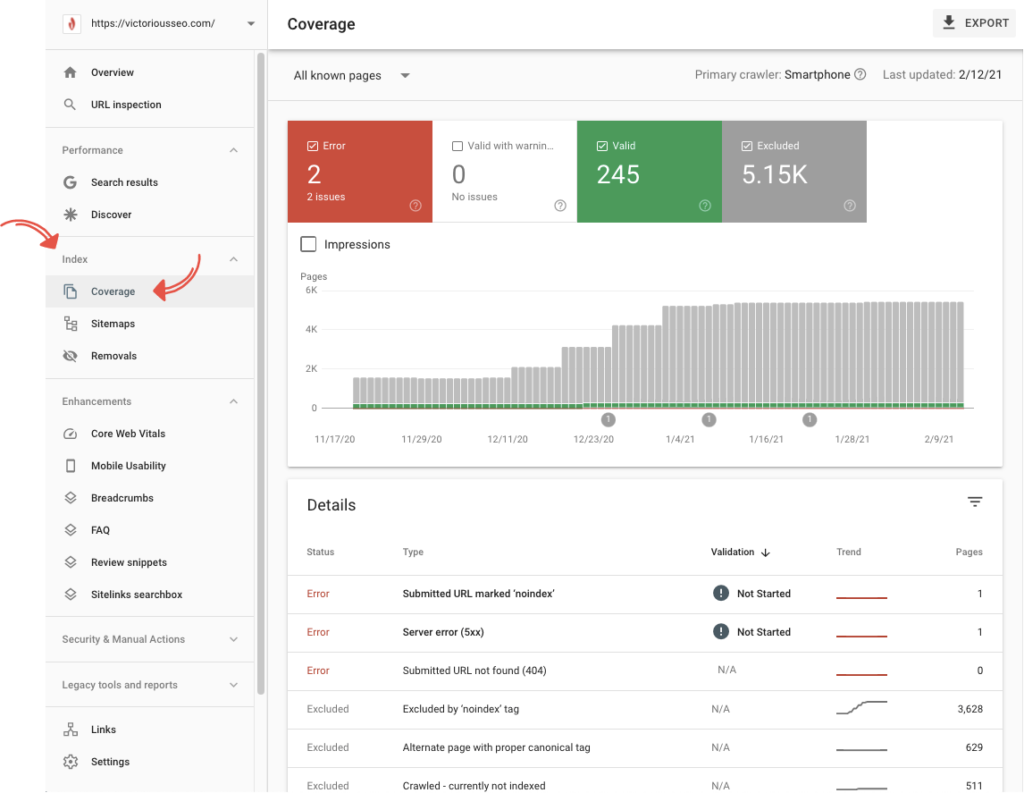Click the chart annotation marker near 12/23/20
Viewport: 1024px width, 793px height.
click(608, 420)
